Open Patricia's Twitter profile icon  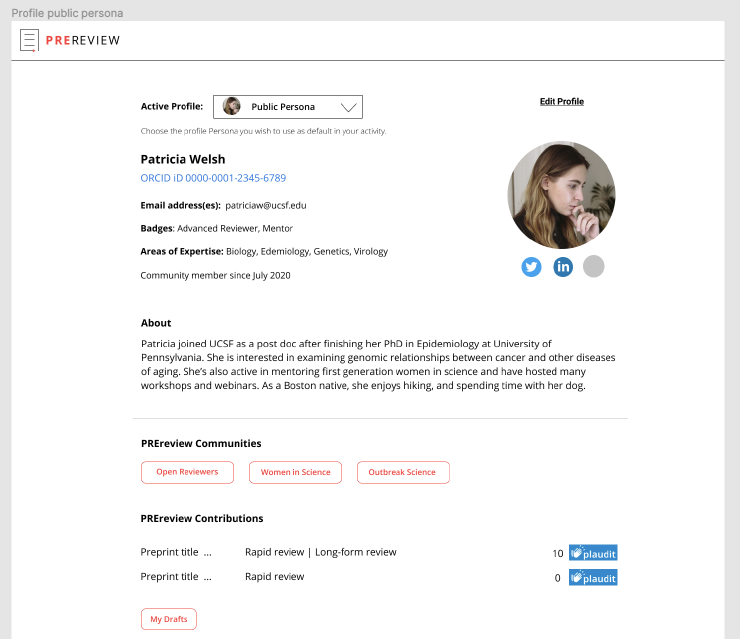click(x=531, y=267)
